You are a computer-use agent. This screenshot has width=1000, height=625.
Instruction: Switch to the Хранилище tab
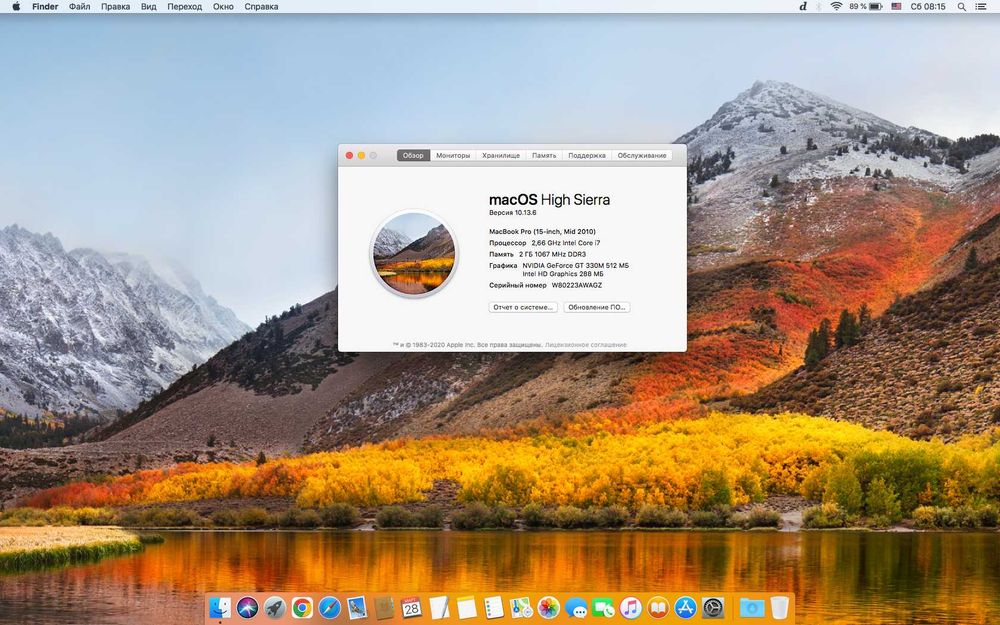pos(501,155)
